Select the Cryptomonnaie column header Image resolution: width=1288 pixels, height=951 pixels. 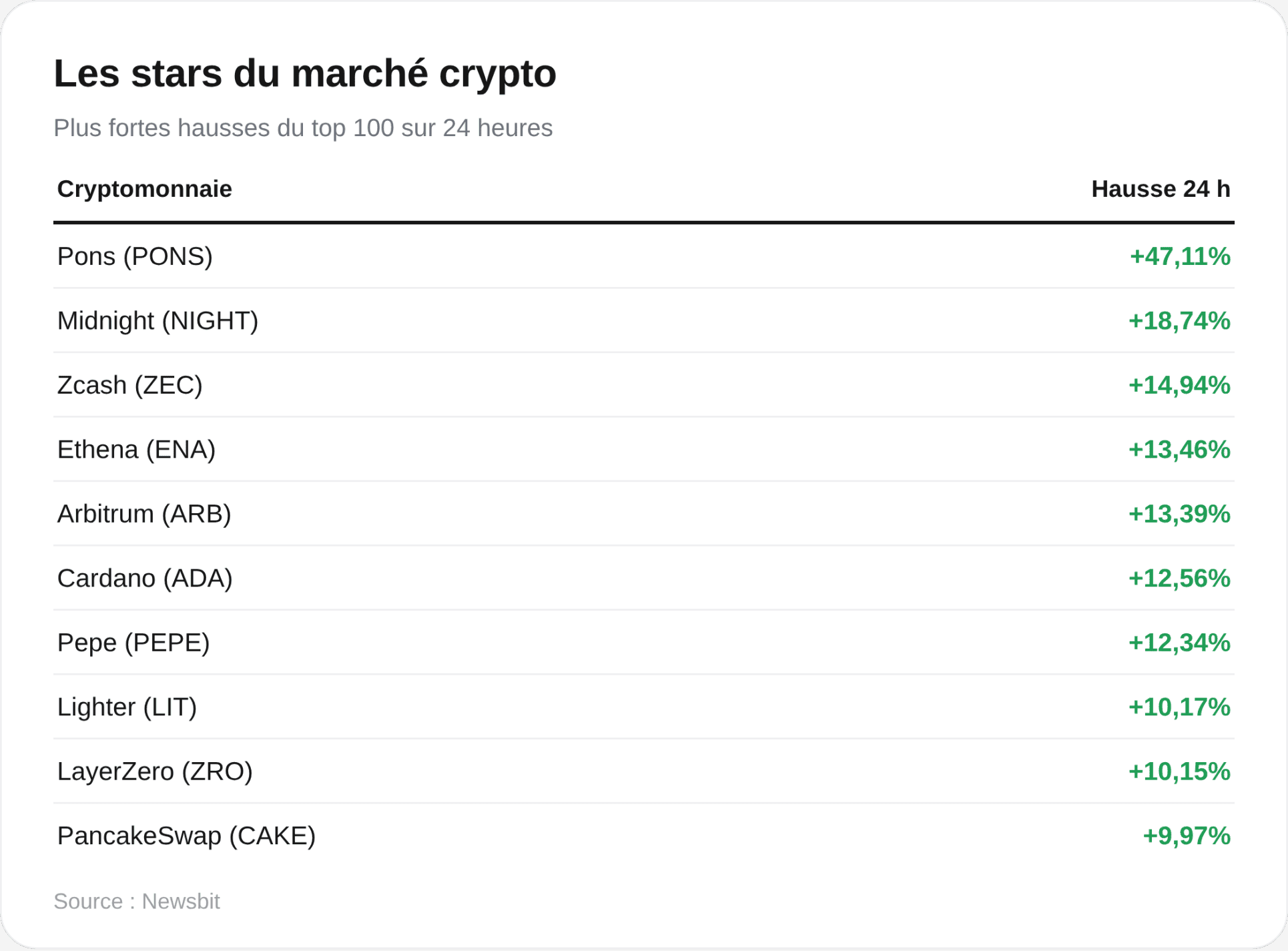point(145,189)
